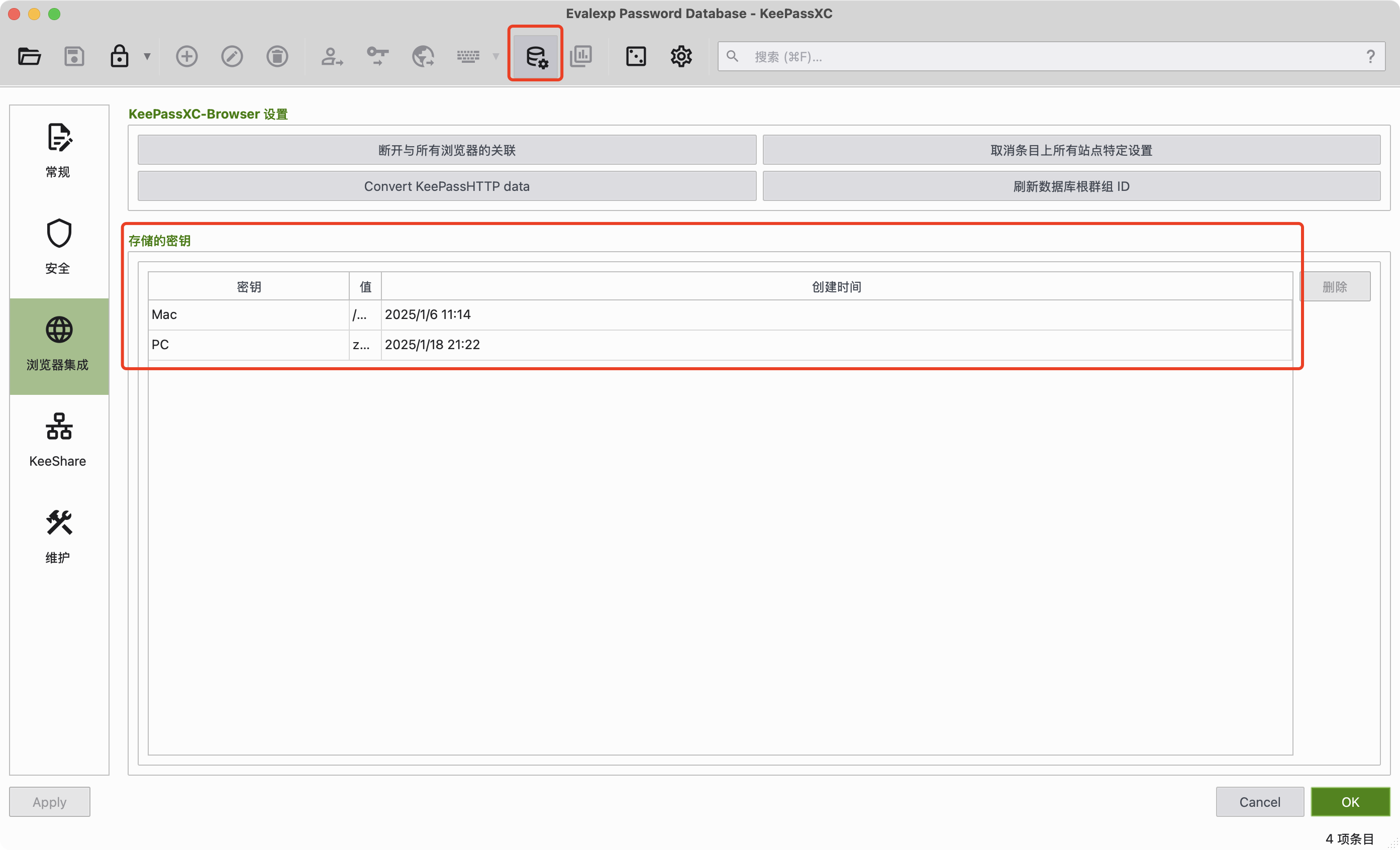Viewport: 1400px width, 850px height.
Task: Click 刷新数据库根群组 ID button
Action: (1071, 186)
